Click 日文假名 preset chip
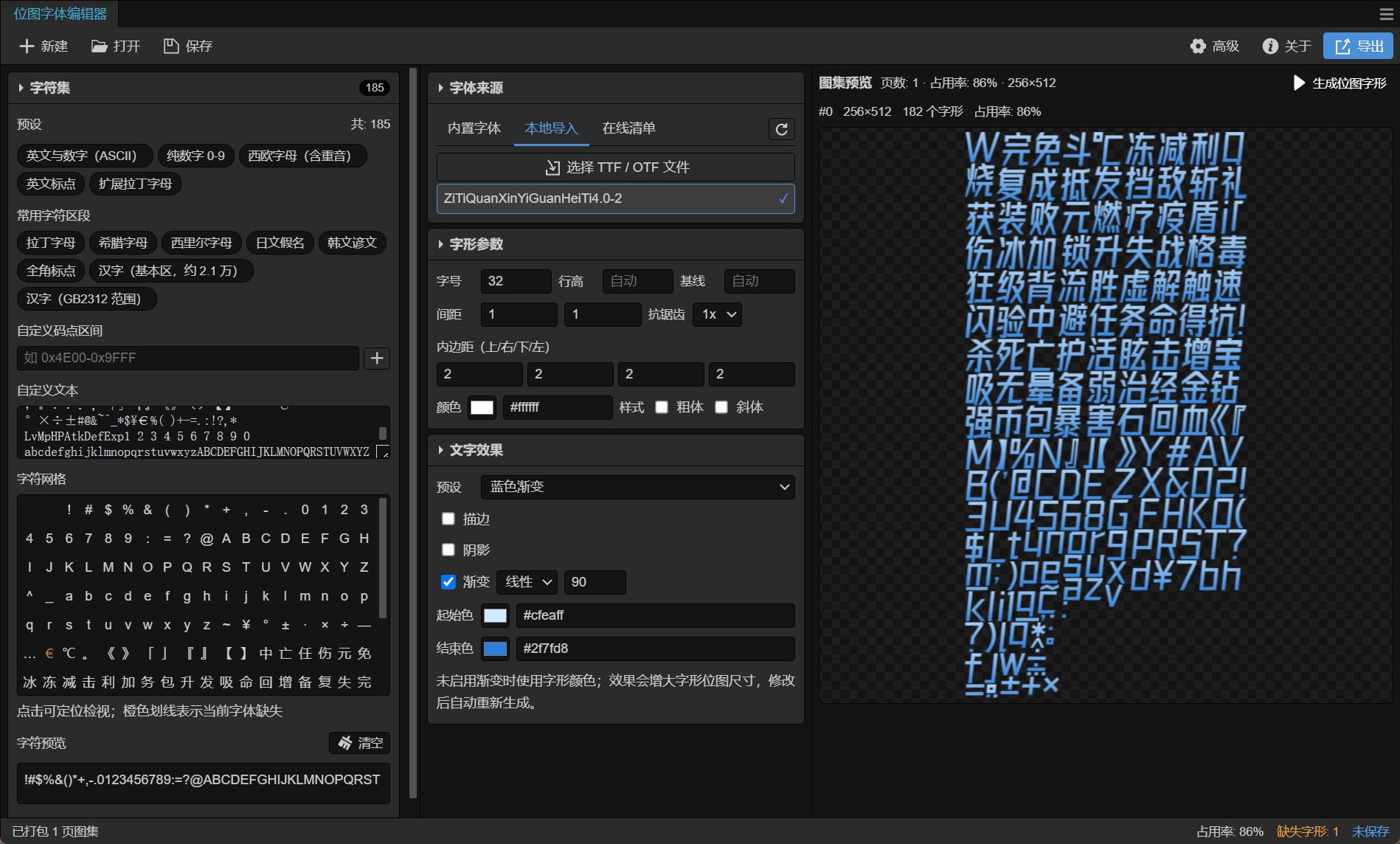Image resolution: width=1400 pixels, height=844 pixels. click(x=280, y=243)
